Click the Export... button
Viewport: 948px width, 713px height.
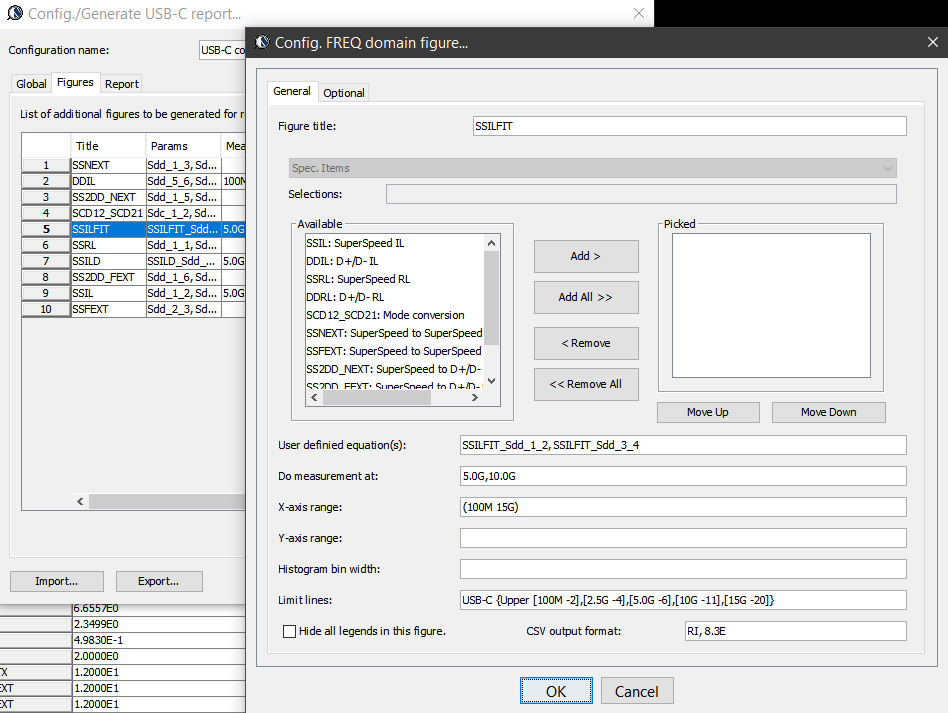click(159, 581)
